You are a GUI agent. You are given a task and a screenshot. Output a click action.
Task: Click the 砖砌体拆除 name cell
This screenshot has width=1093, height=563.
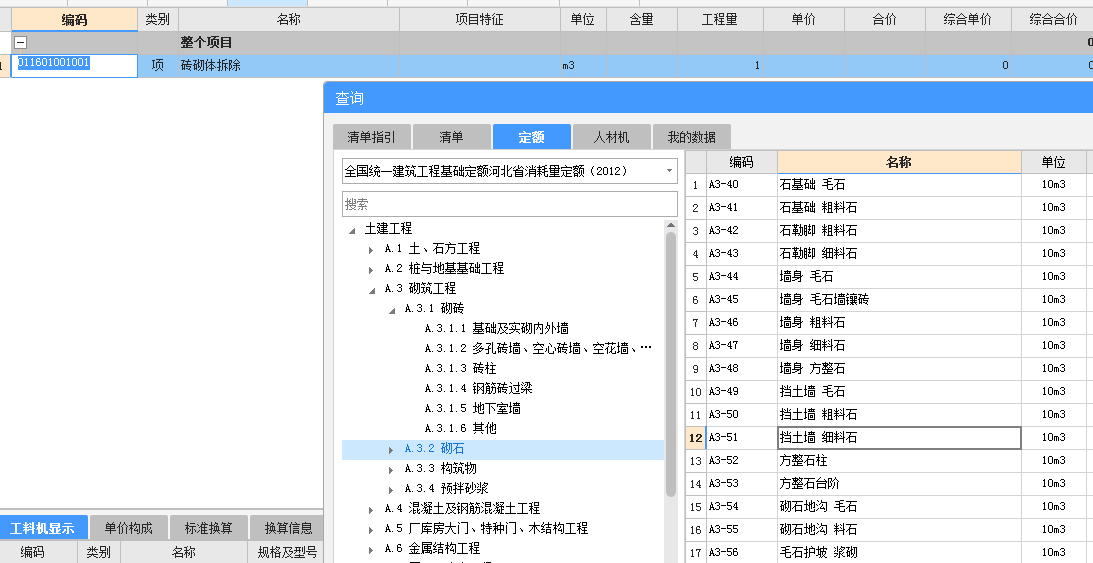point(289,65)
